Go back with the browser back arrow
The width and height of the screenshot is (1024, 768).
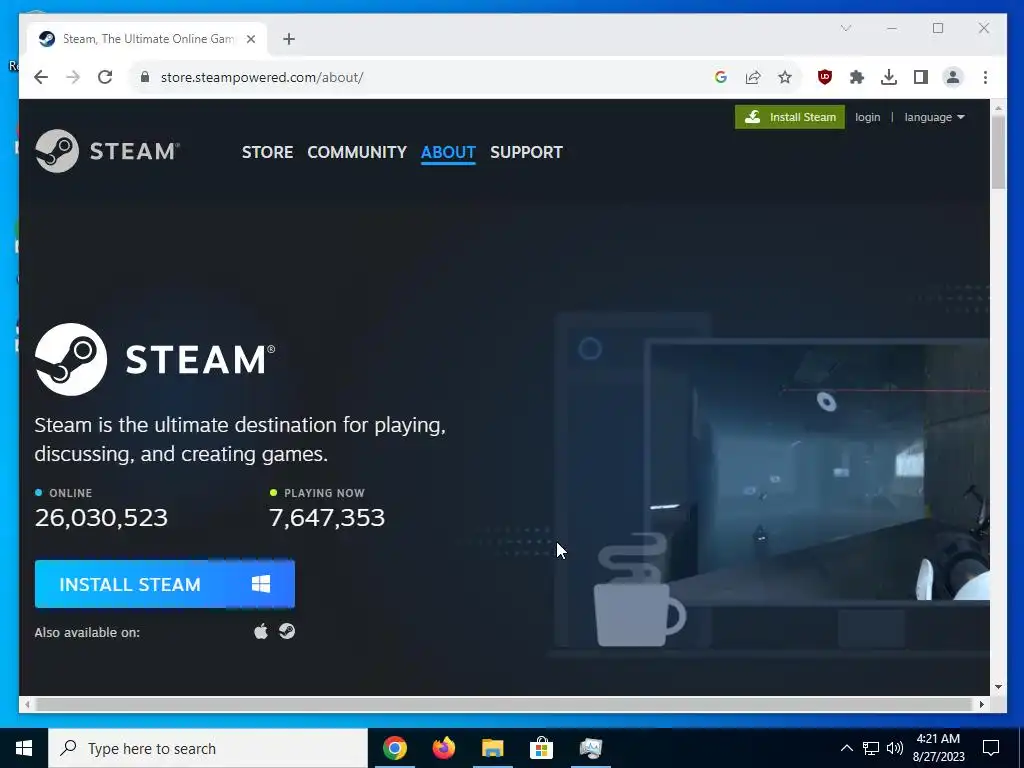tap(41, 77)
